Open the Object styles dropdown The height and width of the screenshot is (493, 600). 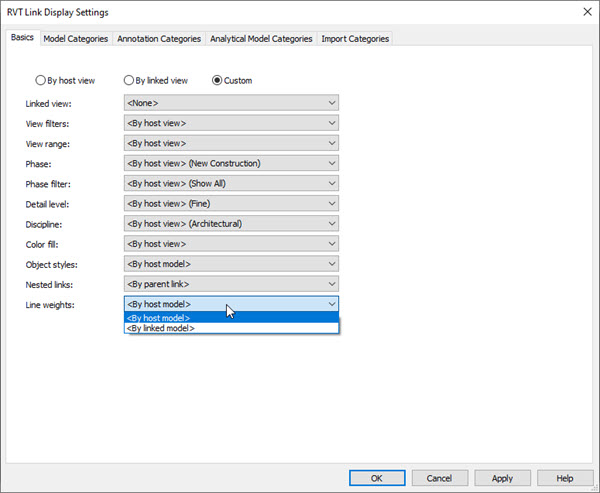(x=231, y=263)
